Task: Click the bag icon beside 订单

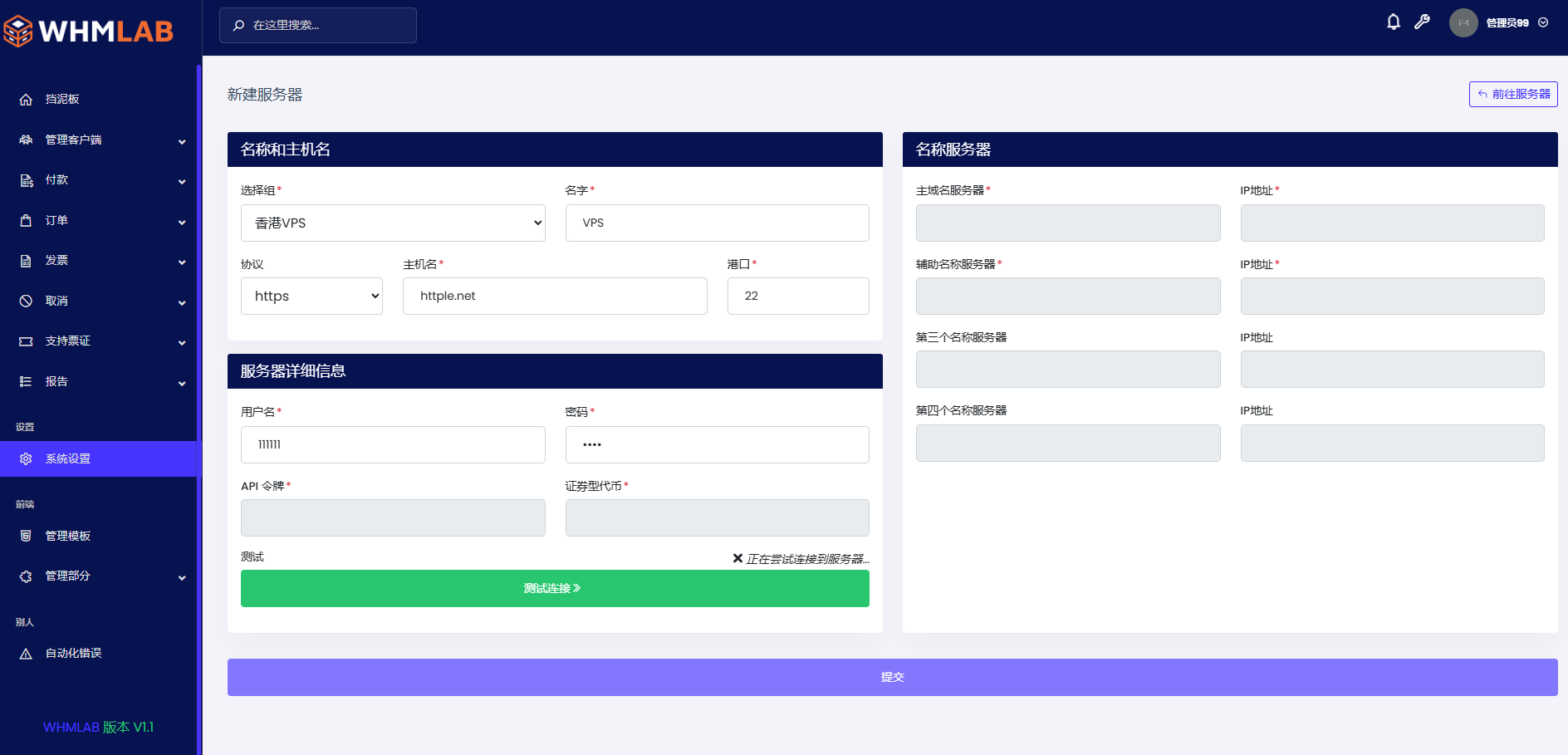Action: (26, 220)
